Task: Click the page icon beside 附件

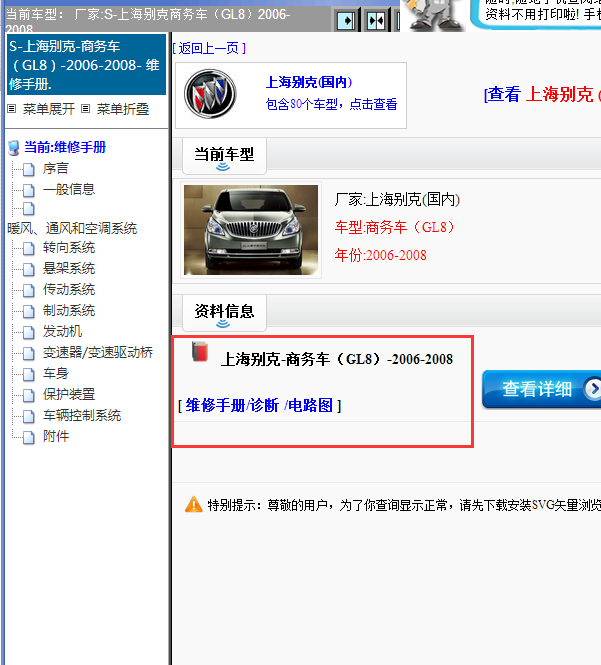Action: click(x=28, y=437)
